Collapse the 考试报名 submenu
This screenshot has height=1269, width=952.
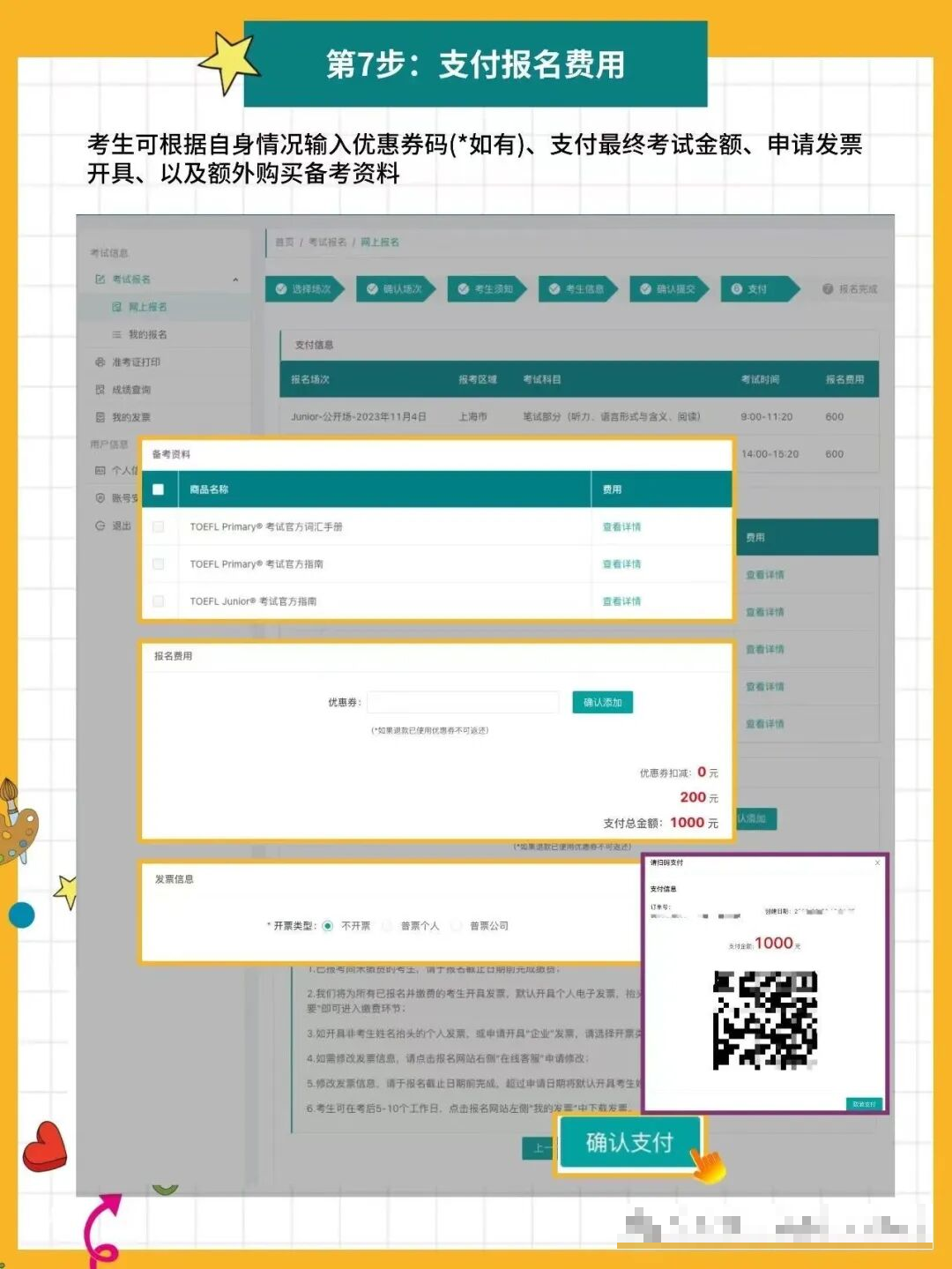236,279
